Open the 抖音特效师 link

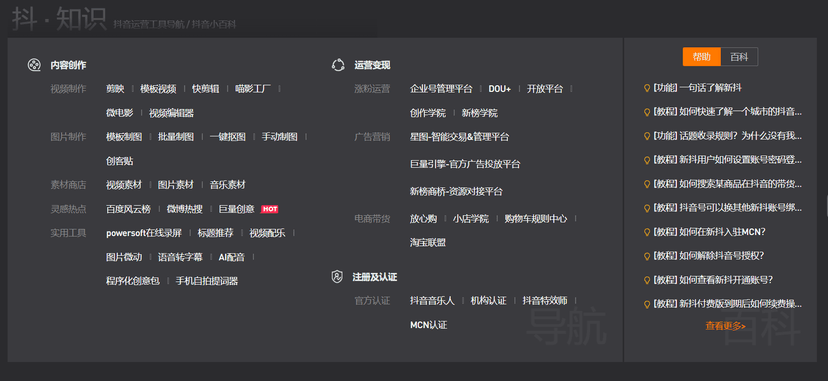tap(545, 301)
